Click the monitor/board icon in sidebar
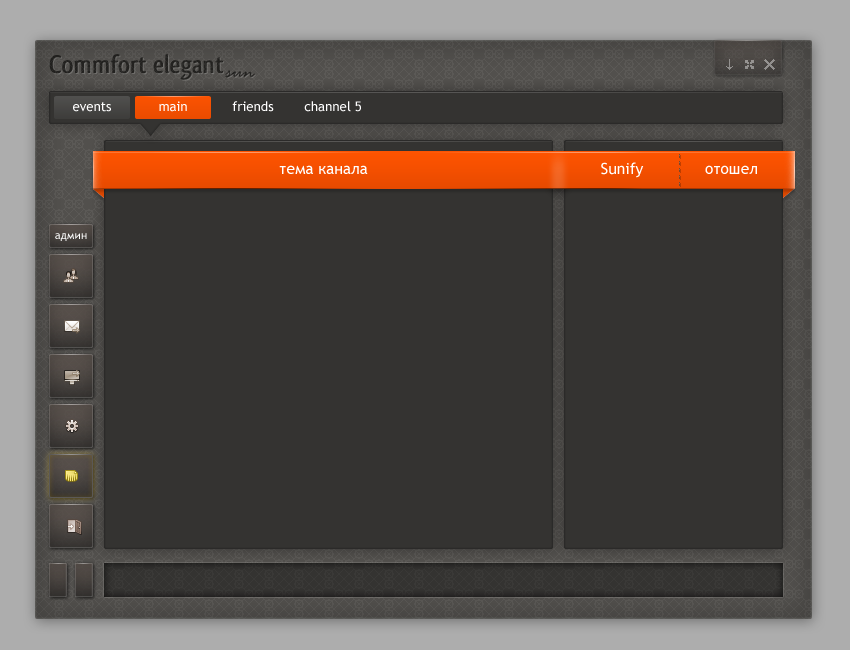 (x=71, y=376)
